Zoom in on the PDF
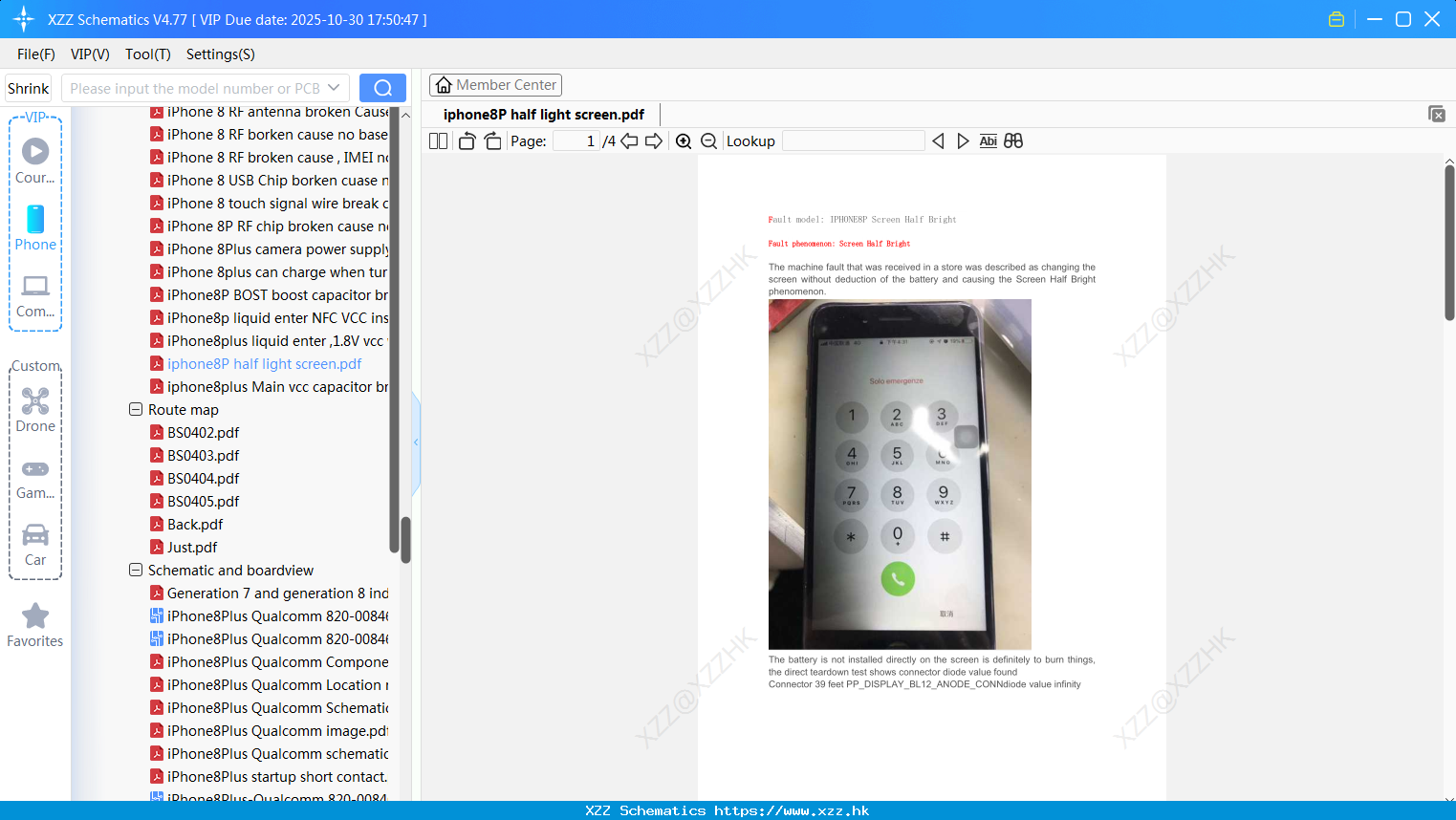 click(684, 141)
